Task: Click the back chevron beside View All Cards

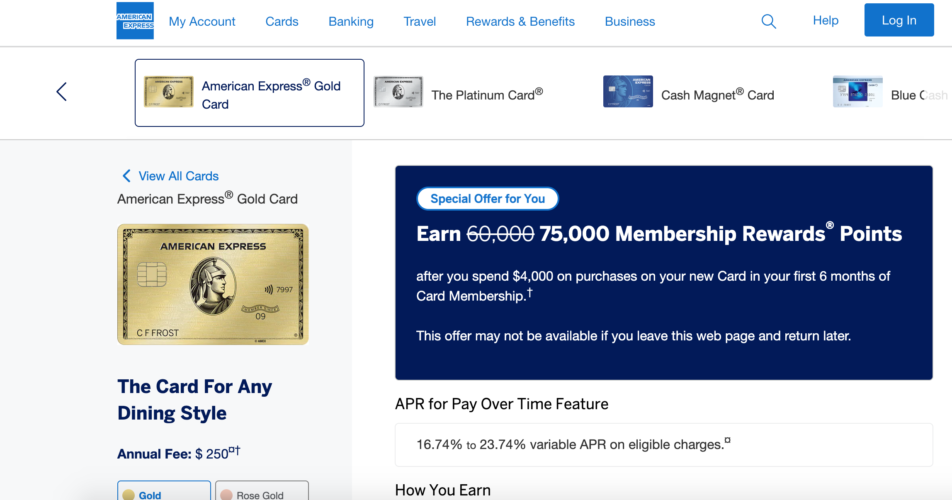Action: [126, 176]
